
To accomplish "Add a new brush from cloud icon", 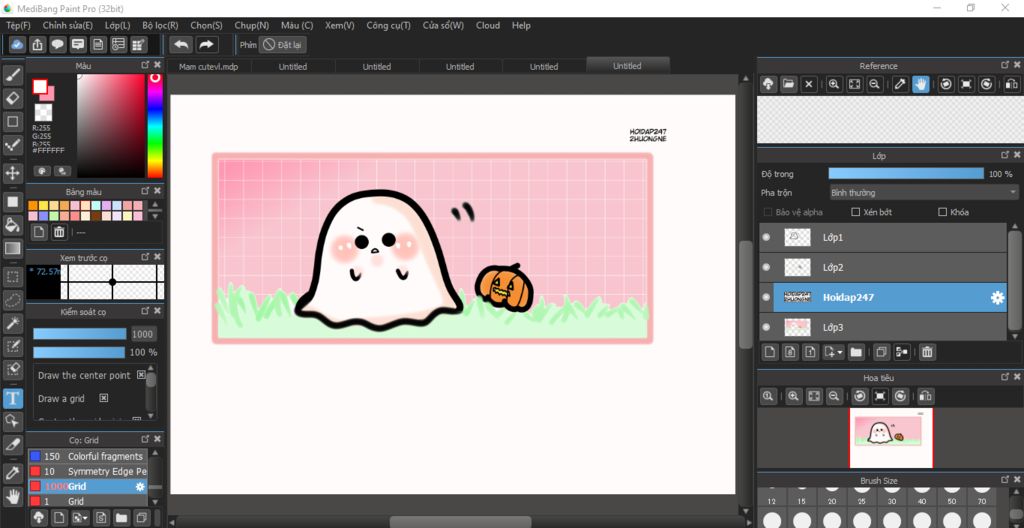I will click(39, 518).
